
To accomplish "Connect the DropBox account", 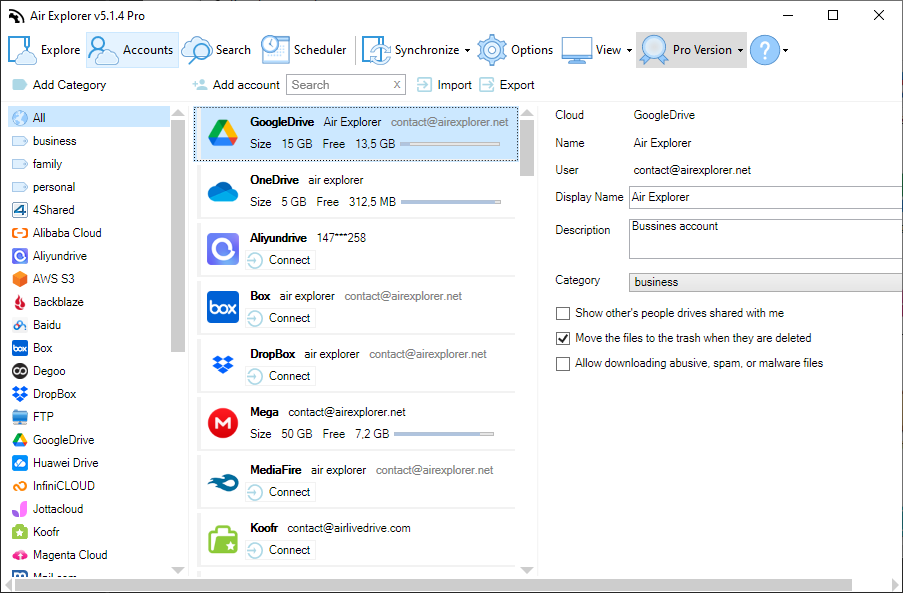I will tap(280, 376).
